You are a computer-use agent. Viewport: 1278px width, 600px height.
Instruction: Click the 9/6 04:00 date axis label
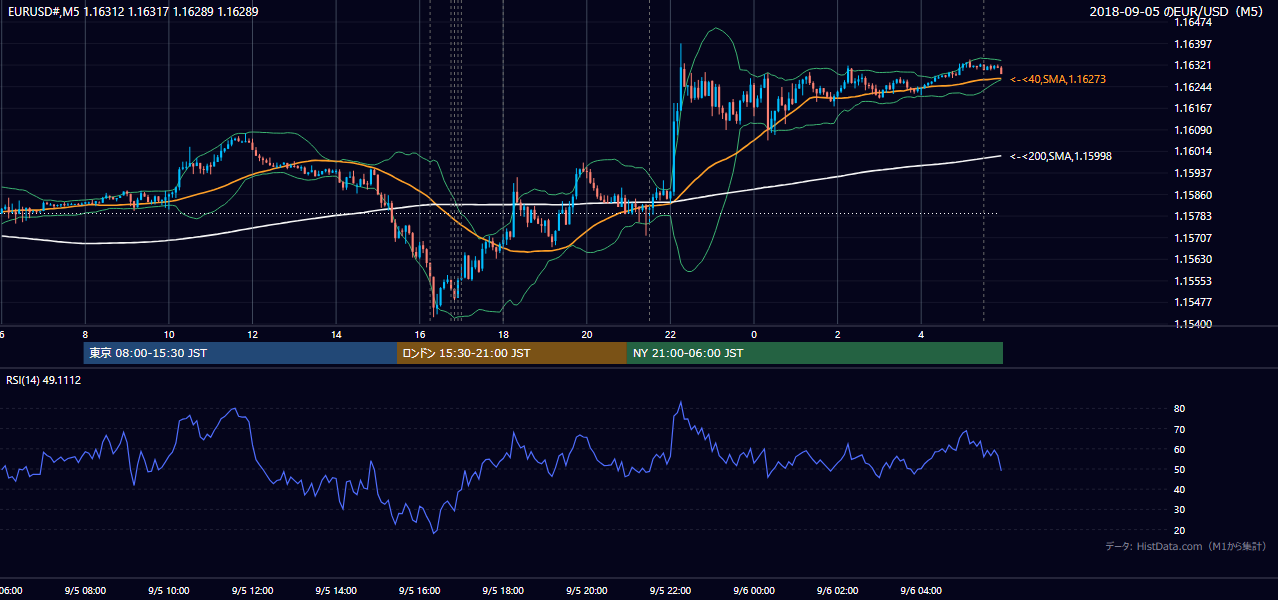(921, 591)
